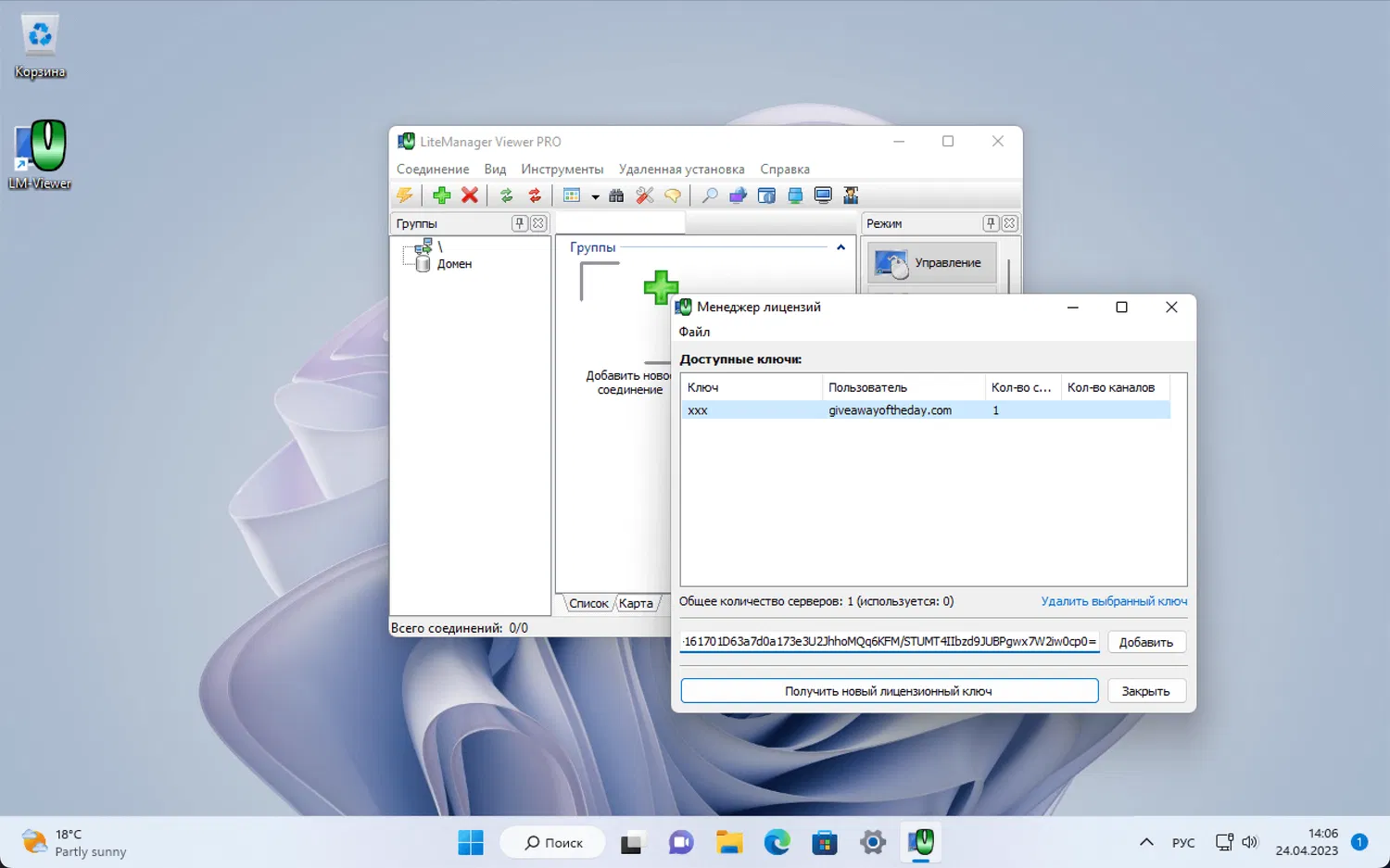Screen dimensions: 1390x868
Task: Click the speech bubble chat icon
Action: click(x=673, y=195)
